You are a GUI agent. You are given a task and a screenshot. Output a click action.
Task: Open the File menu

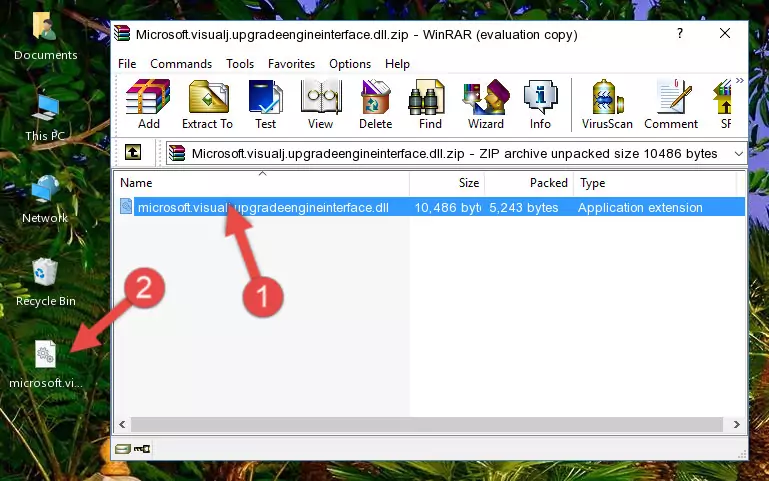[x=127, y=64]
